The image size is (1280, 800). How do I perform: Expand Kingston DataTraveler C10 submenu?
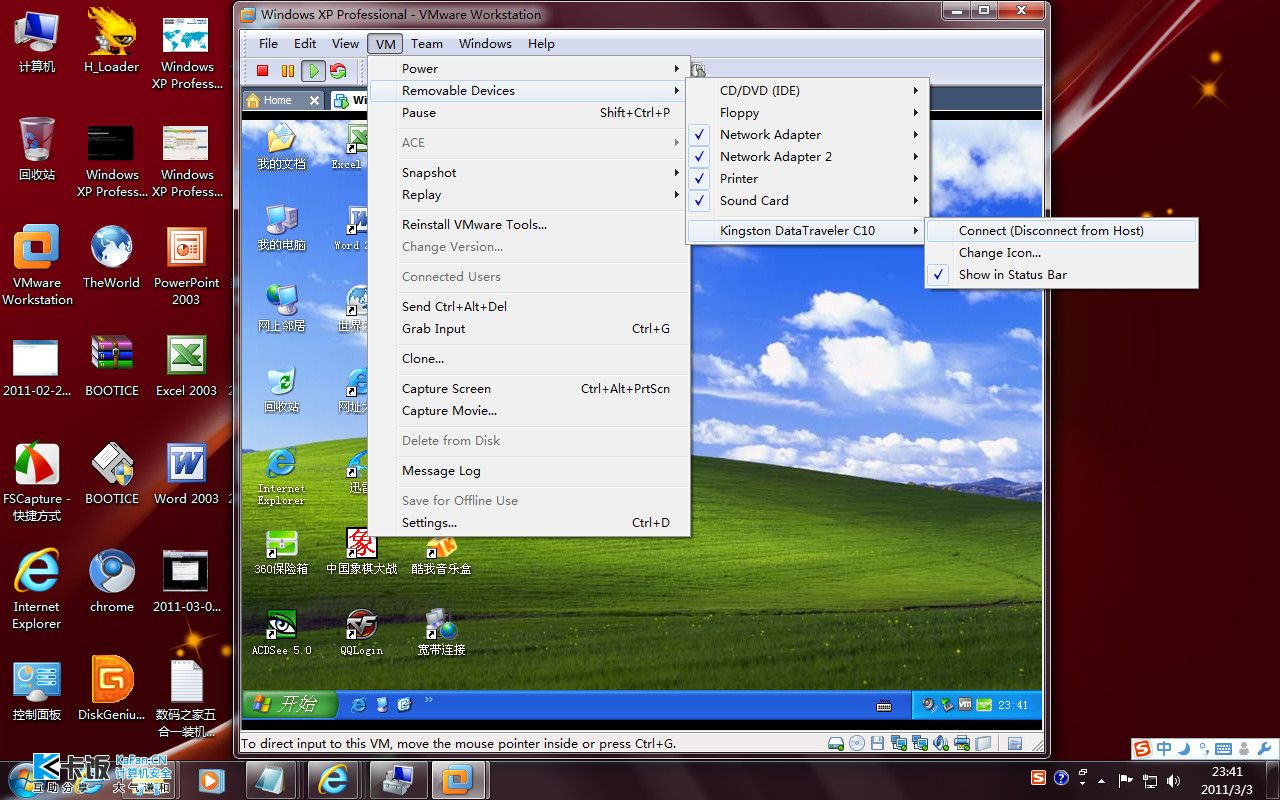tap(808, 230)
